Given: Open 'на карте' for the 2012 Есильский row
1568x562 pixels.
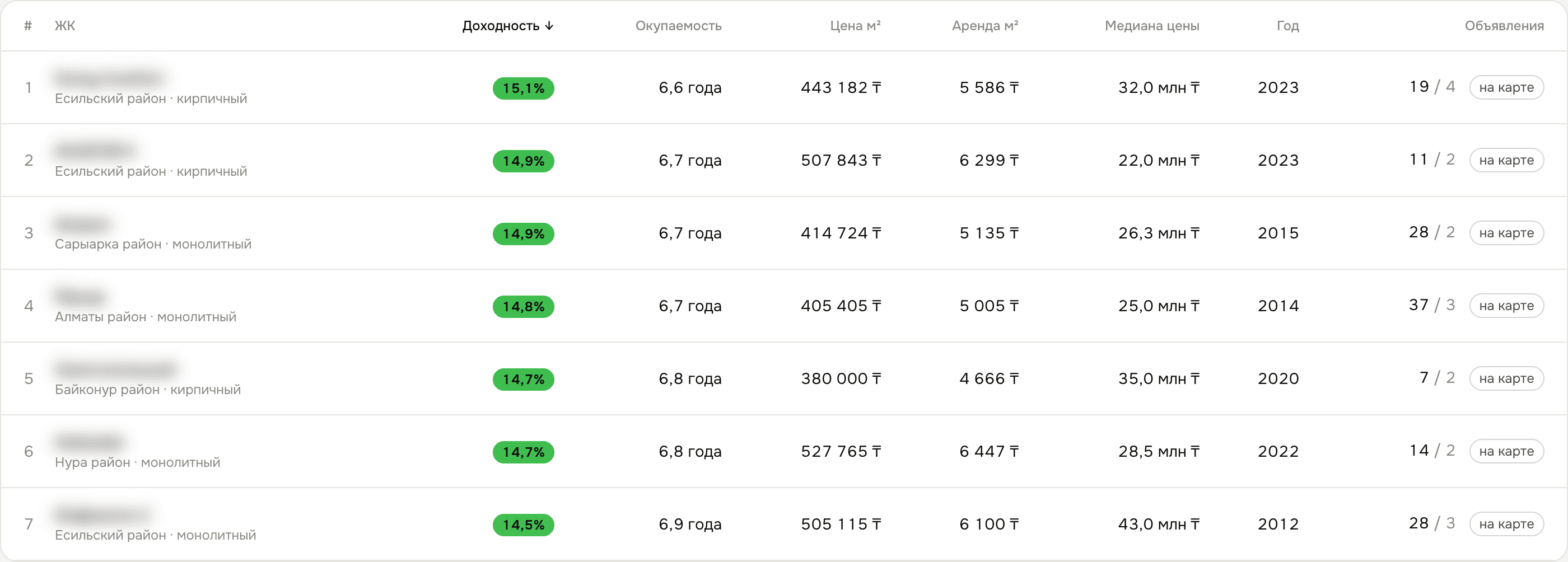Looking at the screenshot, I should tap(1506, 524).
